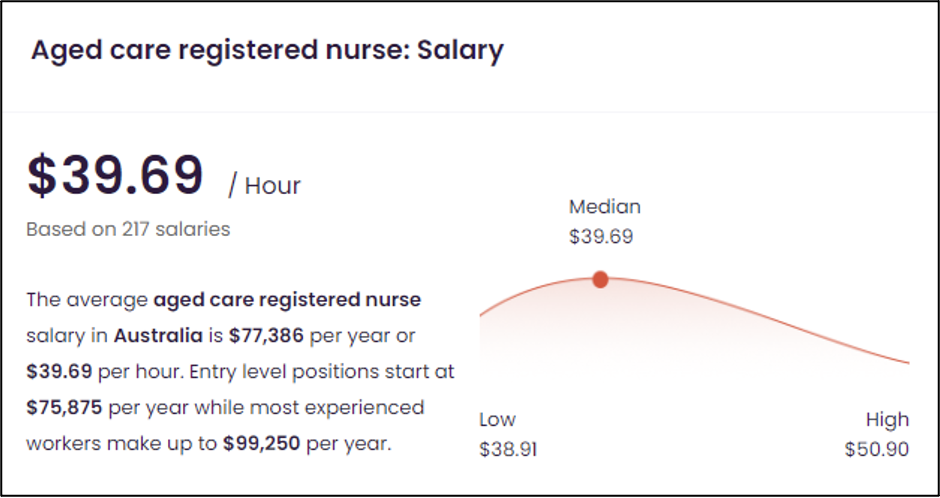Click the 'Median' label above the curve

(x=605, y=207)
